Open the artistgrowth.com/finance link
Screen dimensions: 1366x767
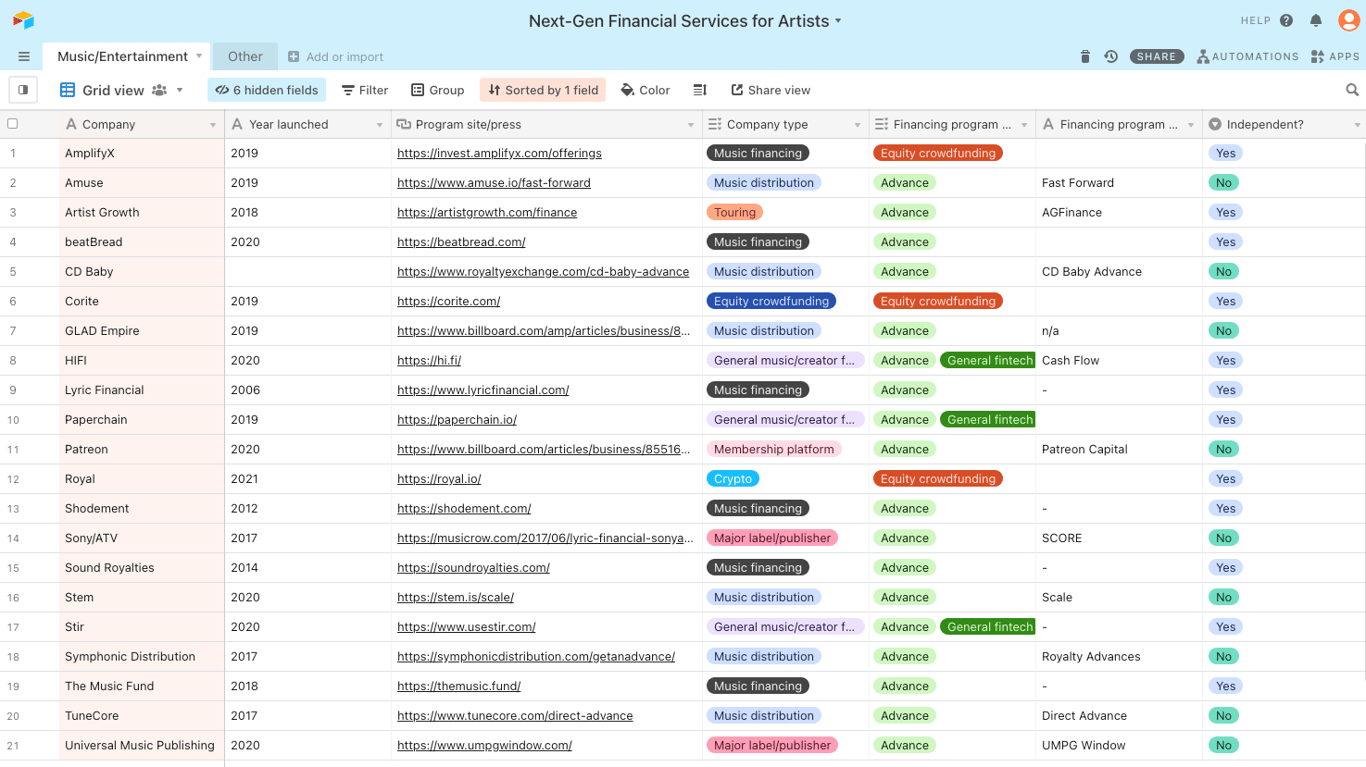pyautogui.click(x=487, y=212)
